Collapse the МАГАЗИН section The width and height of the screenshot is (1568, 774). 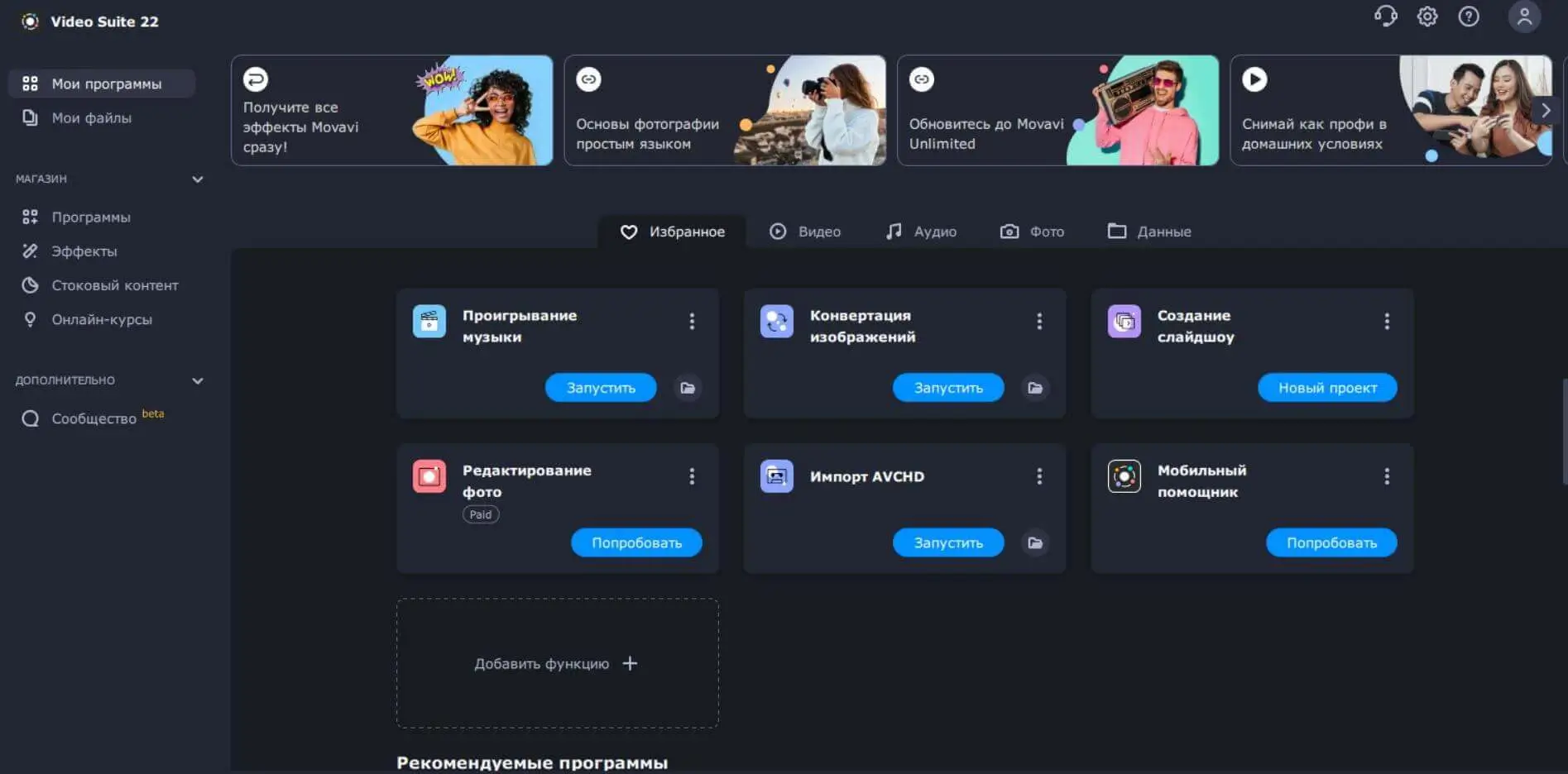[x=198, y=179]
